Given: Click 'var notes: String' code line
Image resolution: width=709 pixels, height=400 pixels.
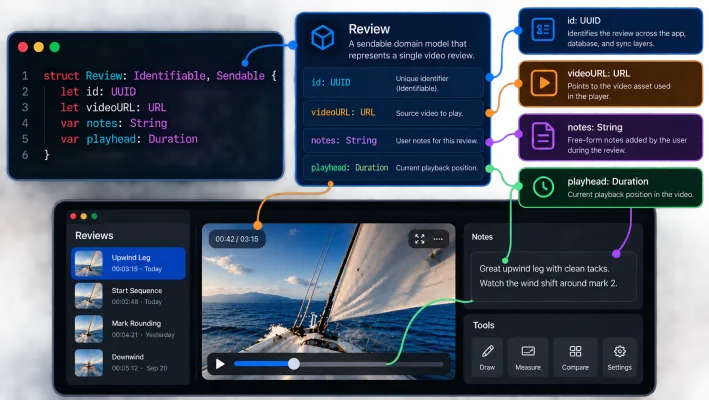Looking at the screenshot, I should pos(113,123).
